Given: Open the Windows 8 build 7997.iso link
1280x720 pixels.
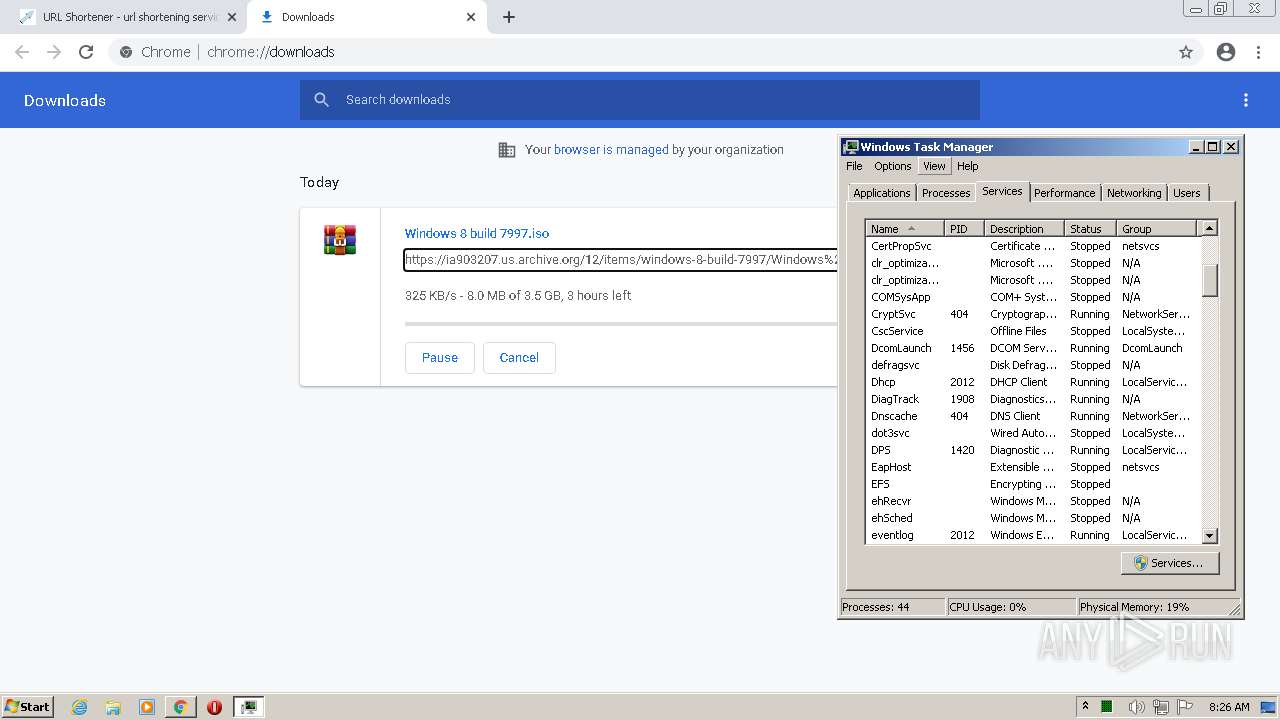Looking at the screenshot, I should pyautogui.click(x=477, y=233).
